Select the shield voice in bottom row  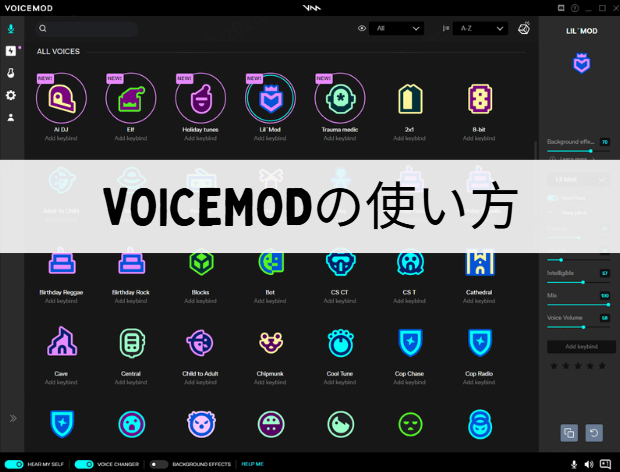tap(62, 424)
